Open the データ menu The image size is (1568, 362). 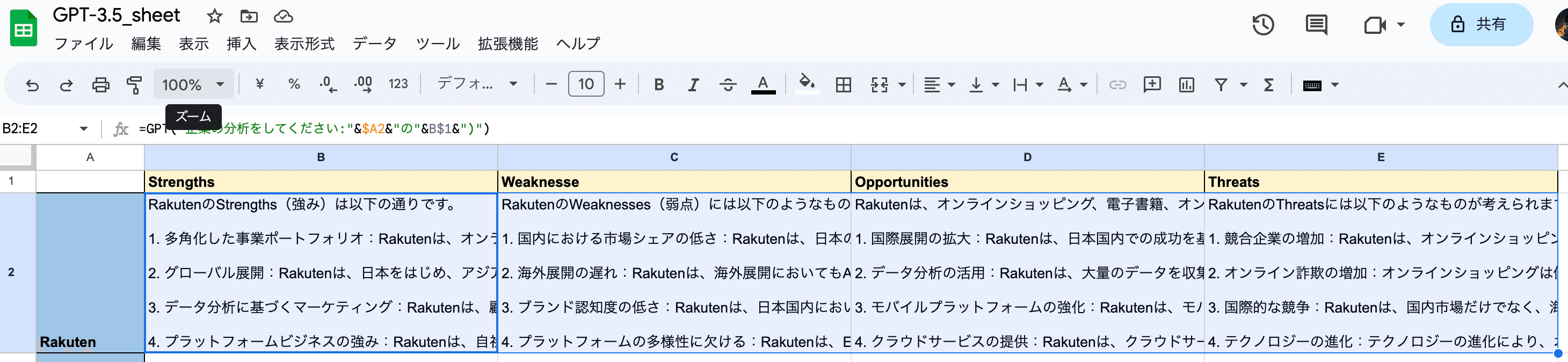point(375,44)
